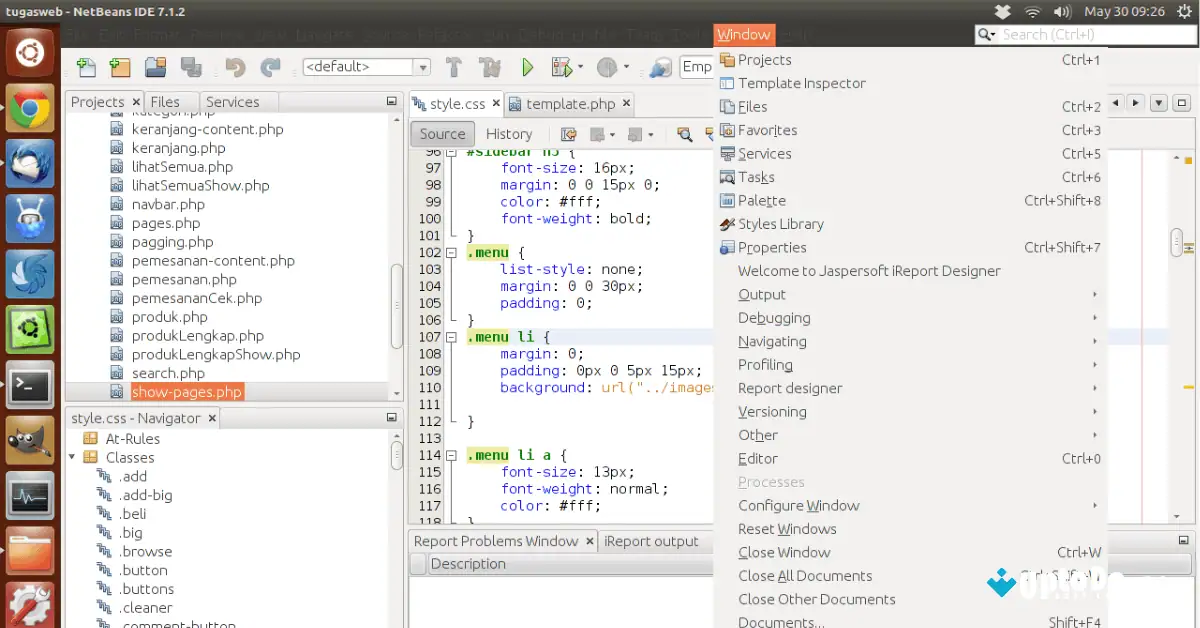1200x628 pixels.
Task: Select show-pages.php in the Projects tree
Action: [x=186, y=392]
